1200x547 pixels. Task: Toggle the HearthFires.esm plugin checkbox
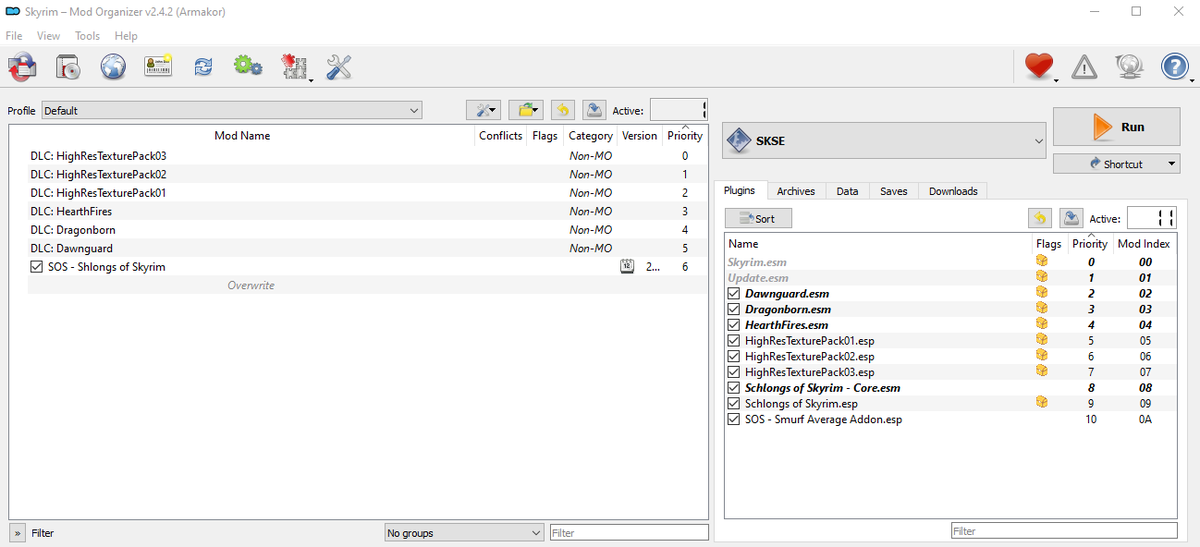734,325
